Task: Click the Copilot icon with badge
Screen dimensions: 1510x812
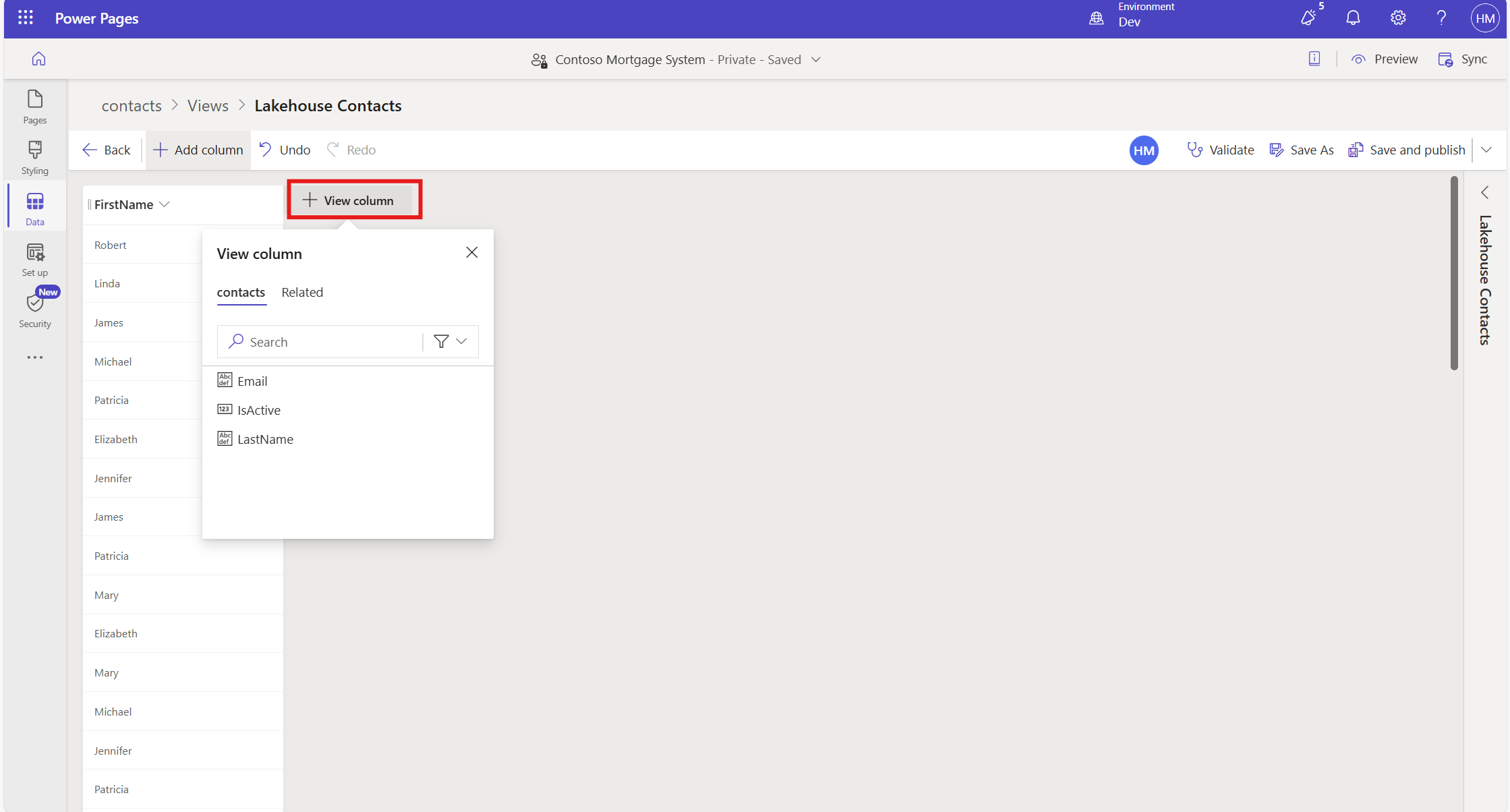Action: tap(1308, 18)
